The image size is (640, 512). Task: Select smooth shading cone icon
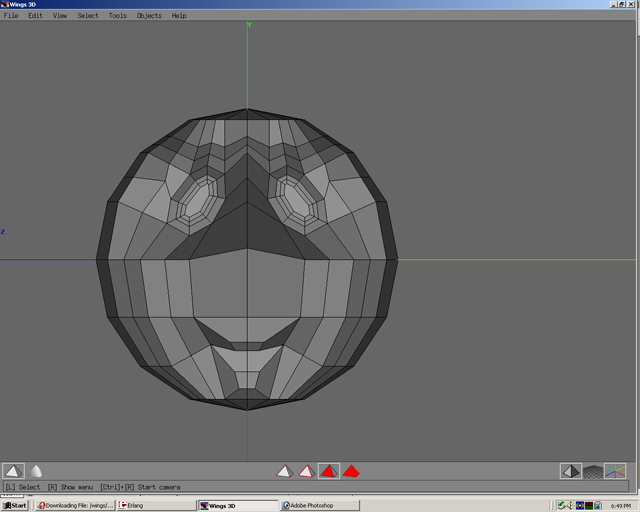36,471
